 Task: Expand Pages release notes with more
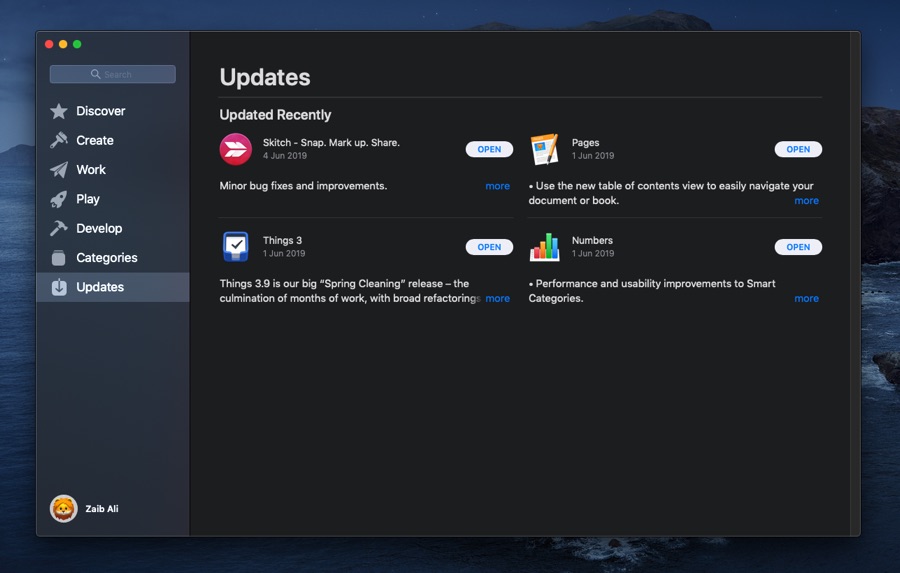806,200
